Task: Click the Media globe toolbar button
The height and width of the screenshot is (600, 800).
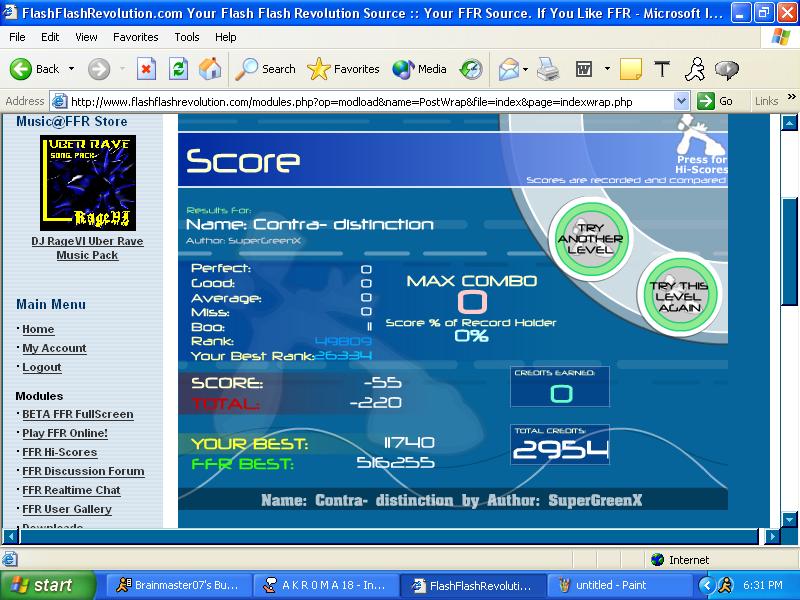Action: [419, 69]
